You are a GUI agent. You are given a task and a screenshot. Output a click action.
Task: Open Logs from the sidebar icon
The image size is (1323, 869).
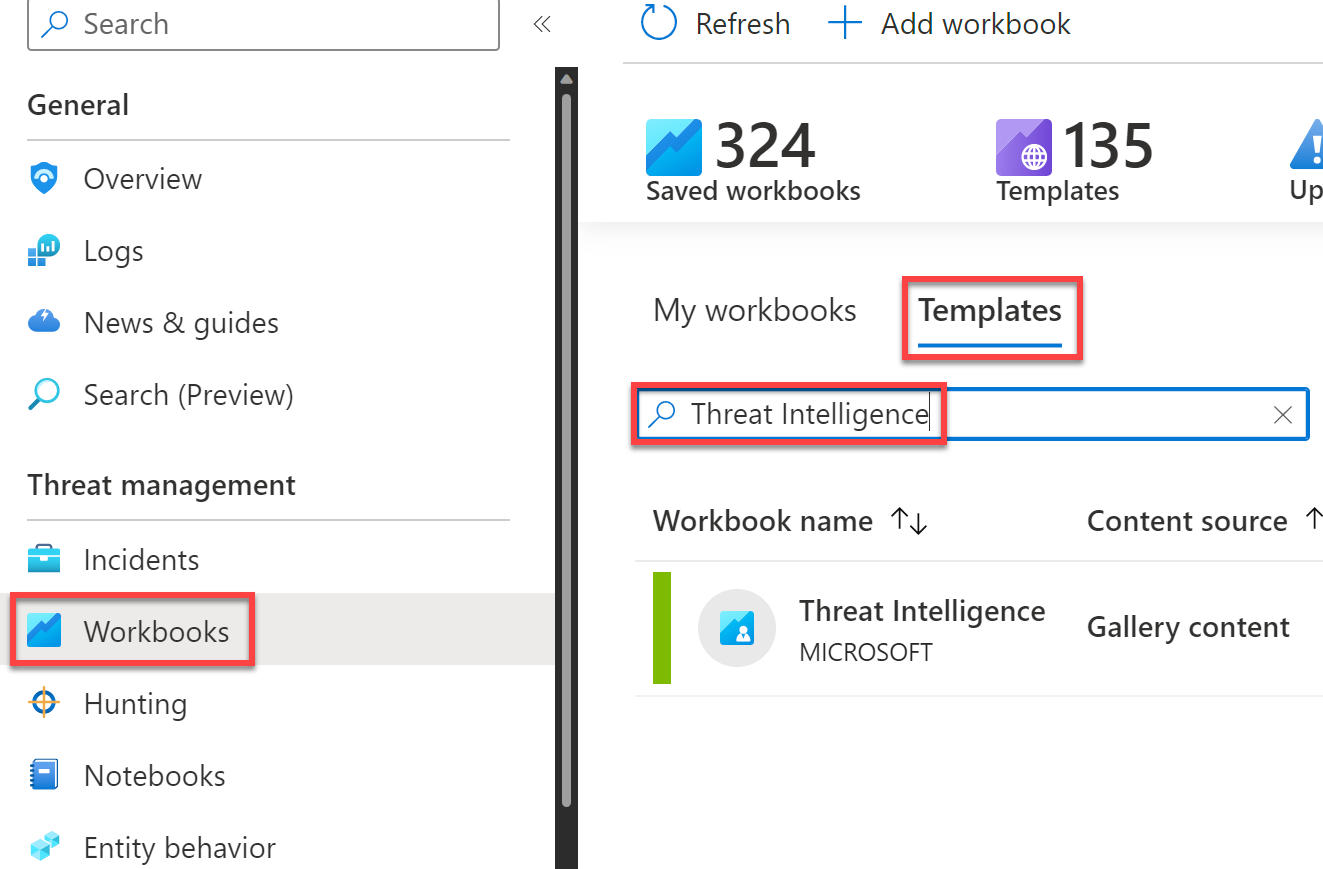tap(44, 251)
